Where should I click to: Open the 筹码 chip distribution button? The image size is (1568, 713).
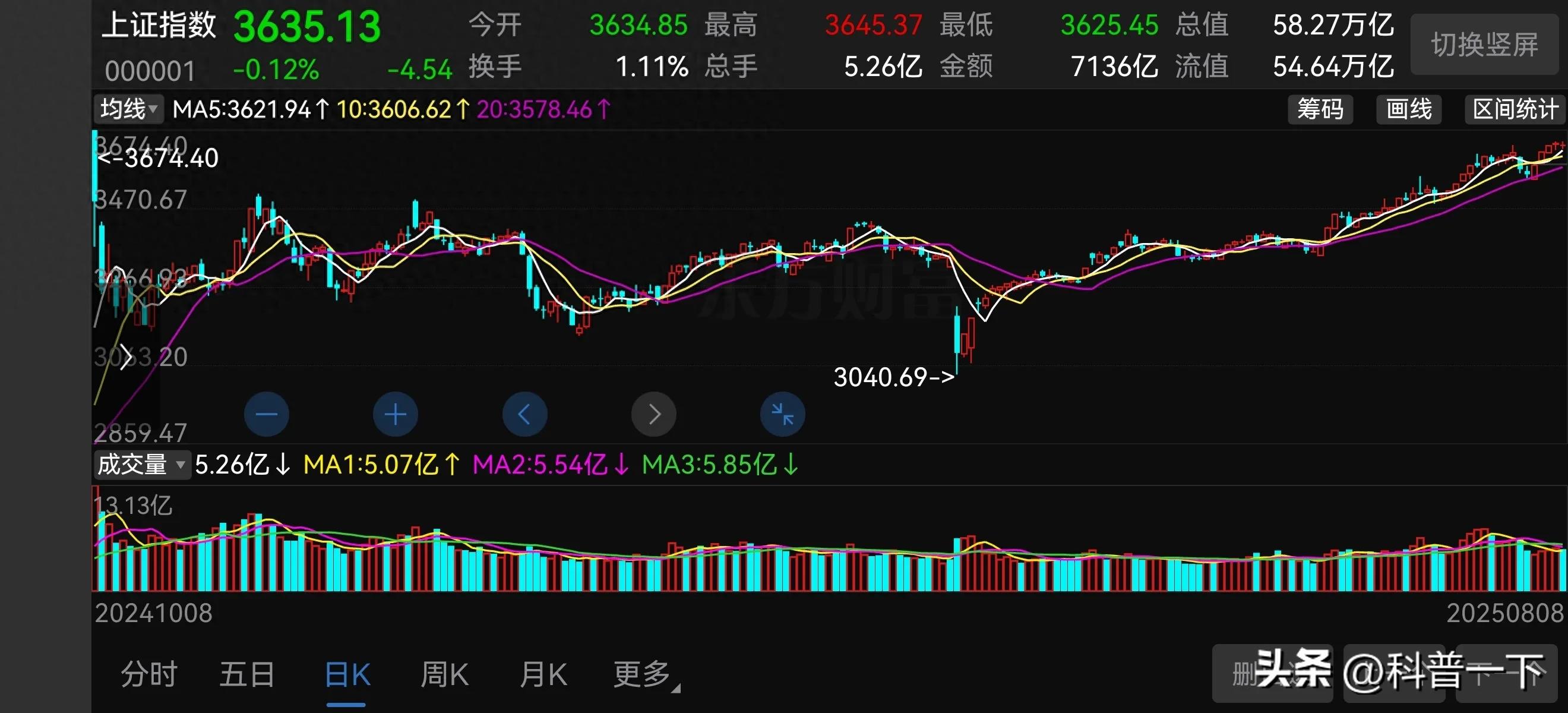[1320, 109]
